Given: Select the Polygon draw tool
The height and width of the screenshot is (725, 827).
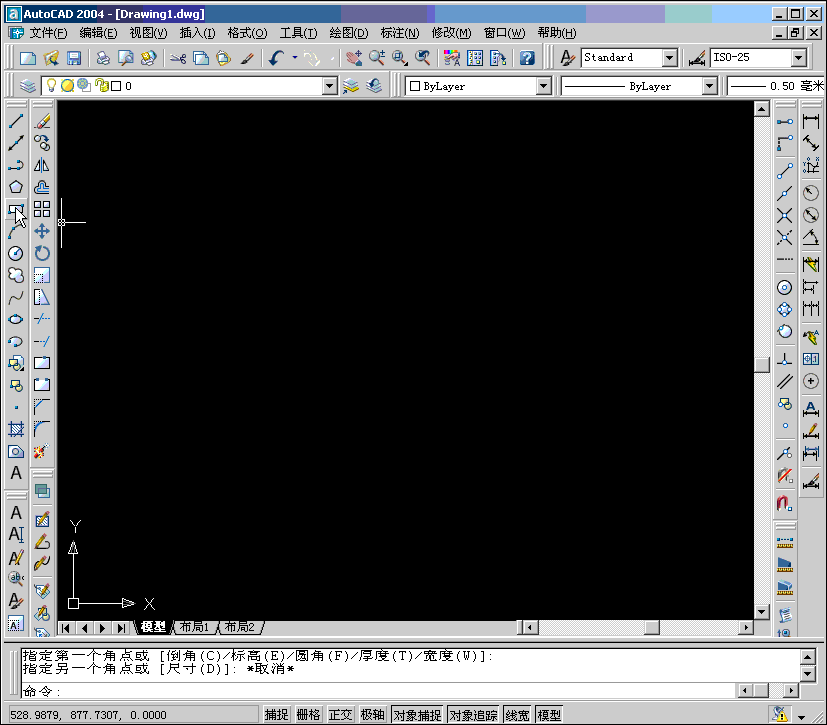Looking at the screenshot, I should (16, 187).
